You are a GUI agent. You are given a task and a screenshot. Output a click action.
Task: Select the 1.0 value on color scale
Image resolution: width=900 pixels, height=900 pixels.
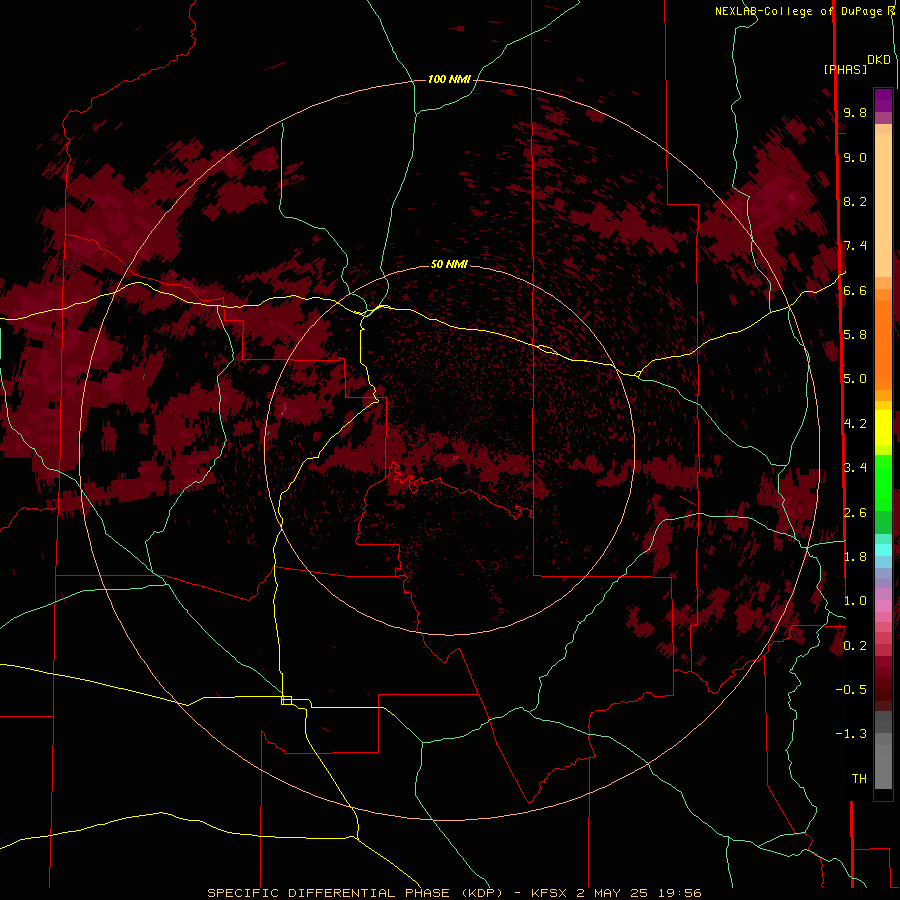coord(855,601)
